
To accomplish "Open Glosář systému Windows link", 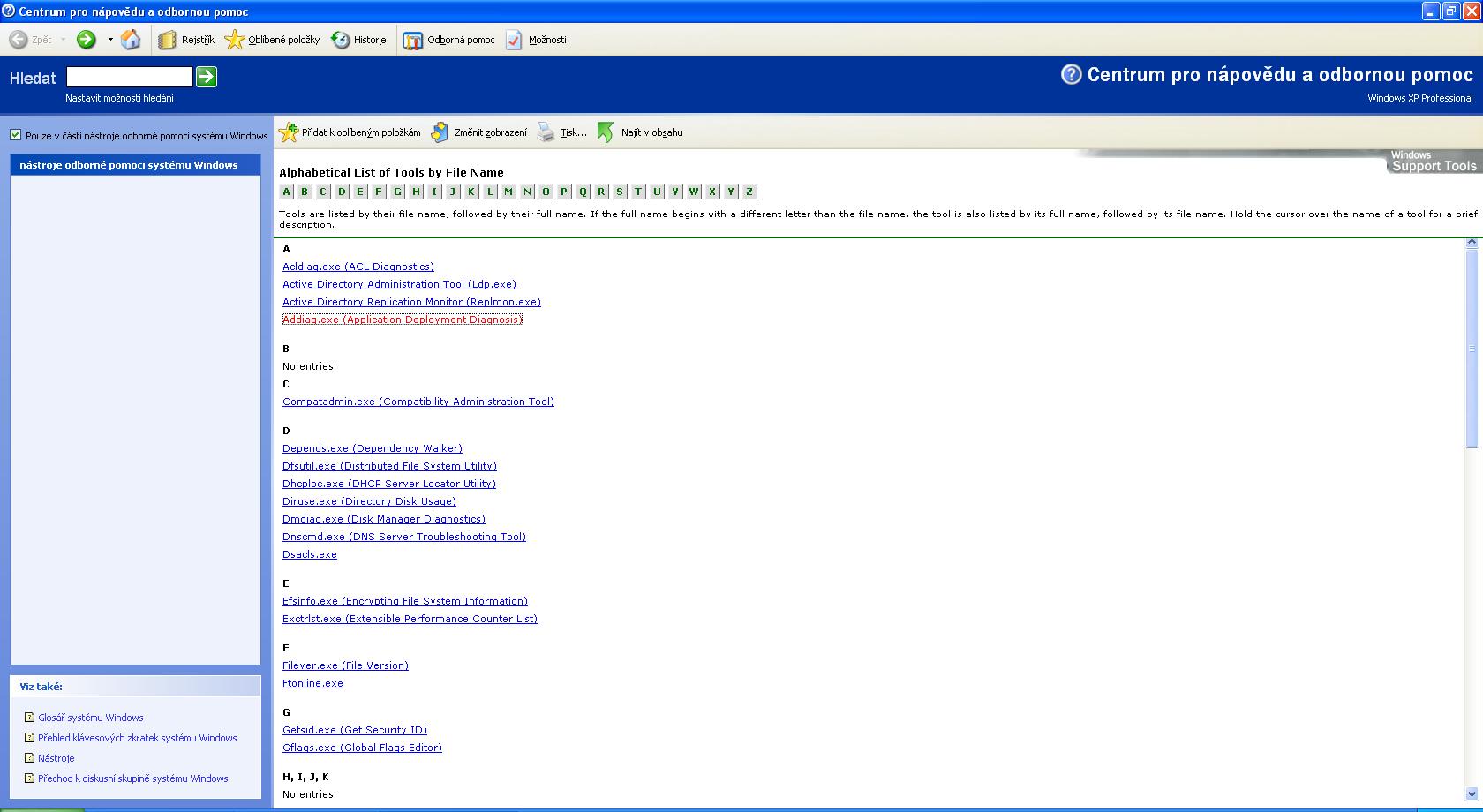I will [90, 718].
